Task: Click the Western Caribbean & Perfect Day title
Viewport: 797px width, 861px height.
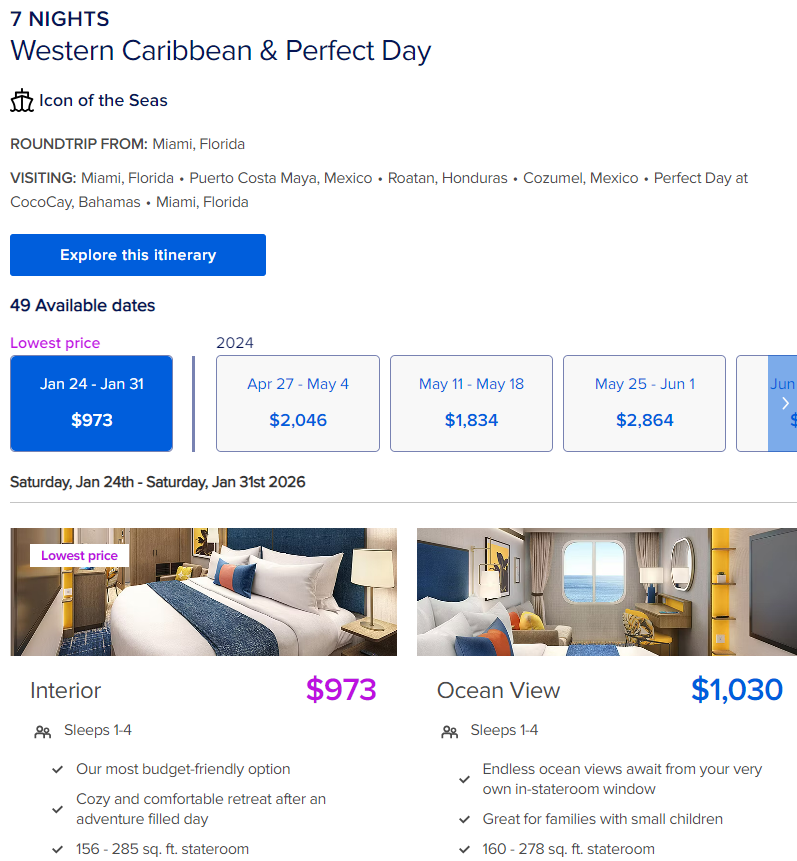Action: click(221, 51)
